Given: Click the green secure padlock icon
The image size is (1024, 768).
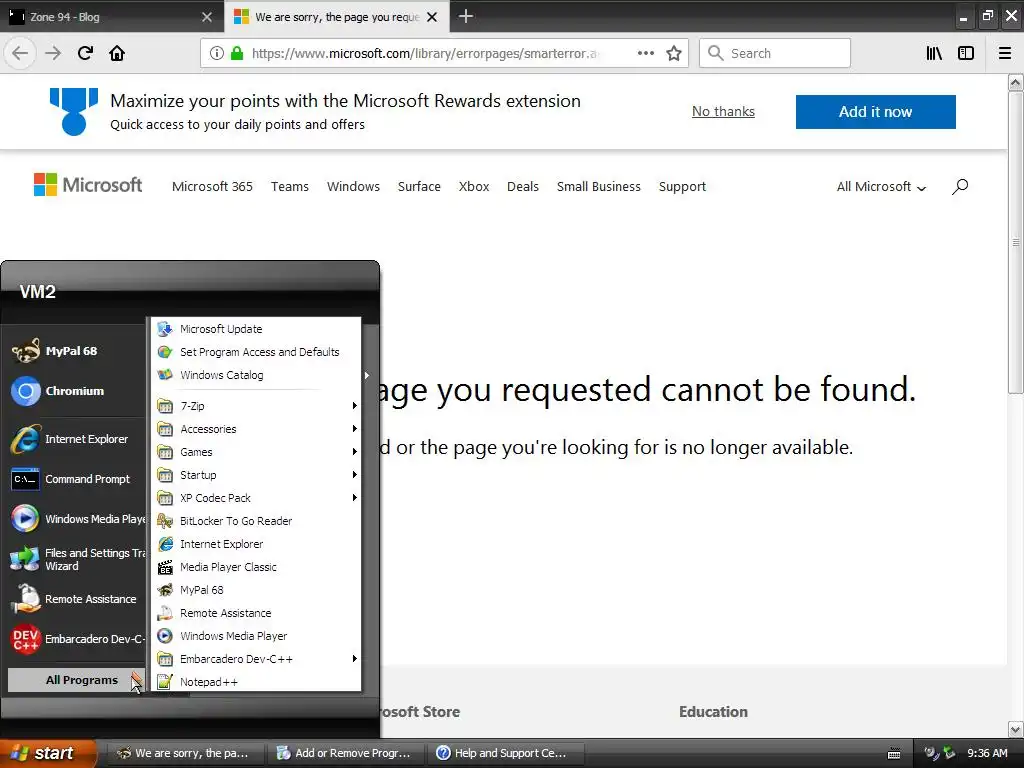Looking at the screenshot, I should click(x=237, y=53).
